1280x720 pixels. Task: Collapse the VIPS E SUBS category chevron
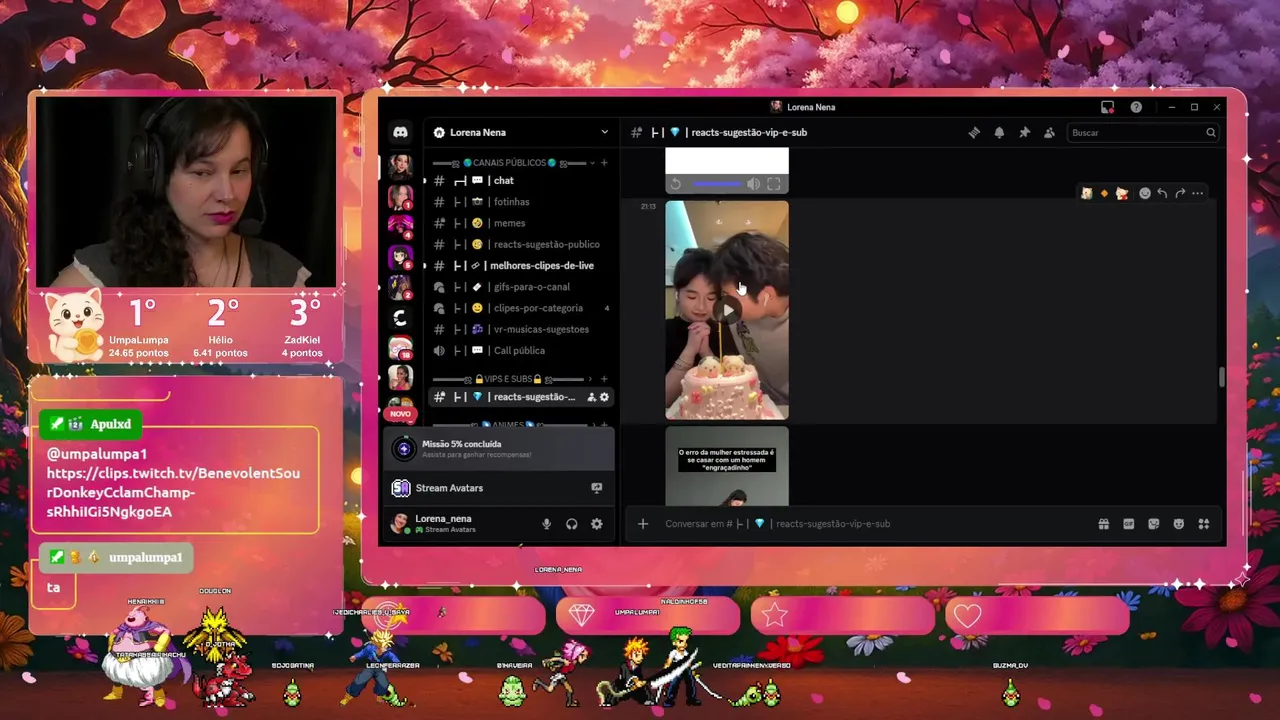click(591, 379)
